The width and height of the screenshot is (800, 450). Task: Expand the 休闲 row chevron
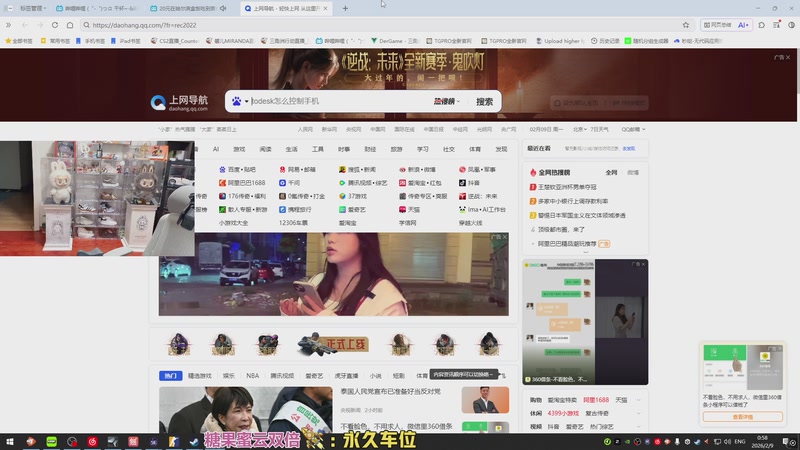(x=638, y=413)
